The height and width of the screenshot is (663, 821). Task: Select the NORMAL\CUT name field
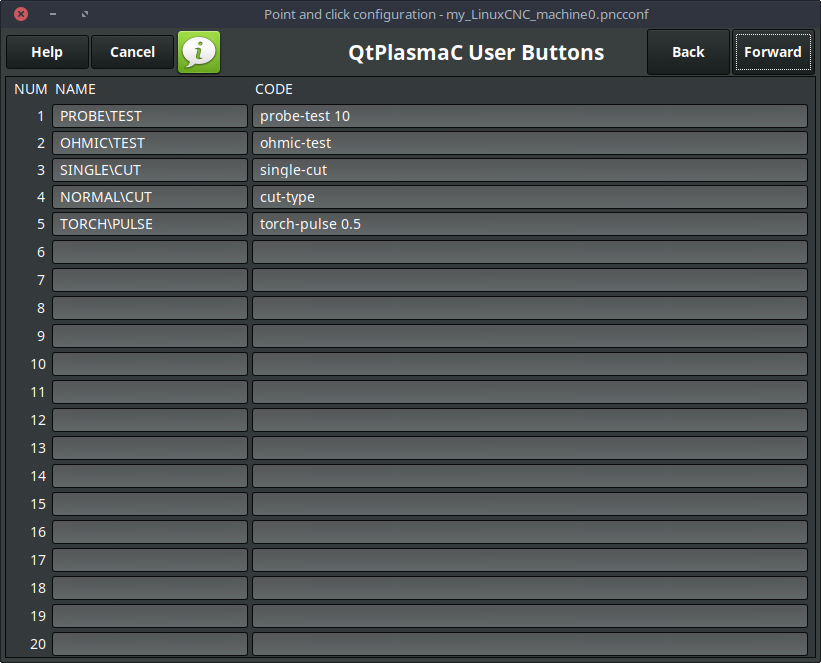point(149,196)
